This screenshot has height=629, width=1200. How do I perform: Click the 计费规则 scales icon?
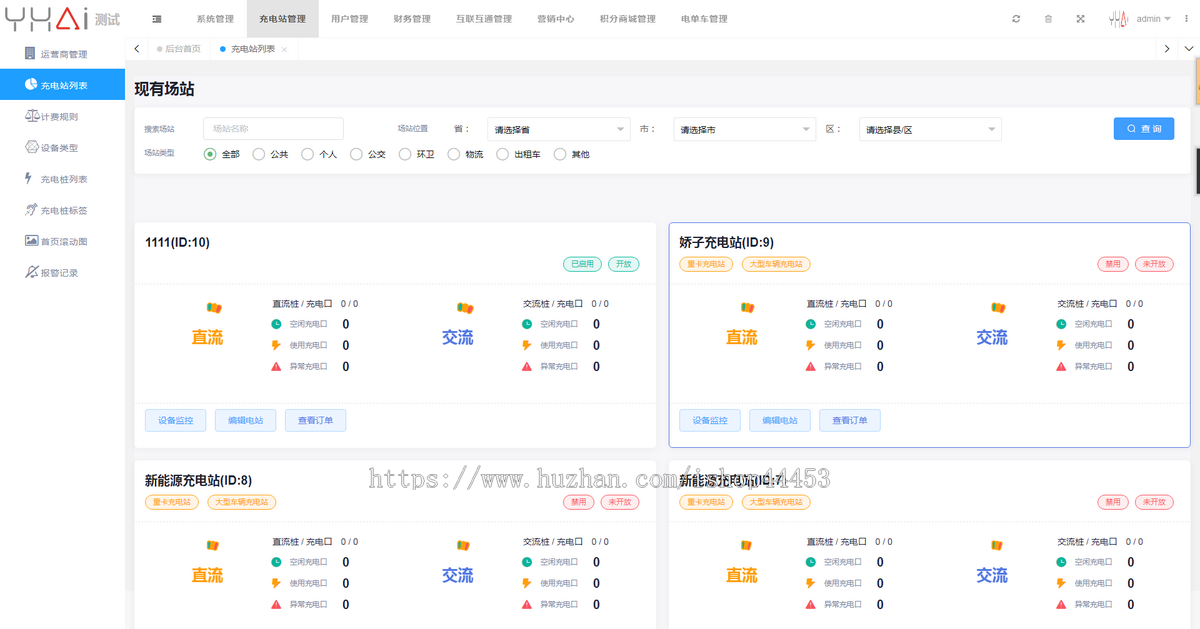[x=31, y=116]
